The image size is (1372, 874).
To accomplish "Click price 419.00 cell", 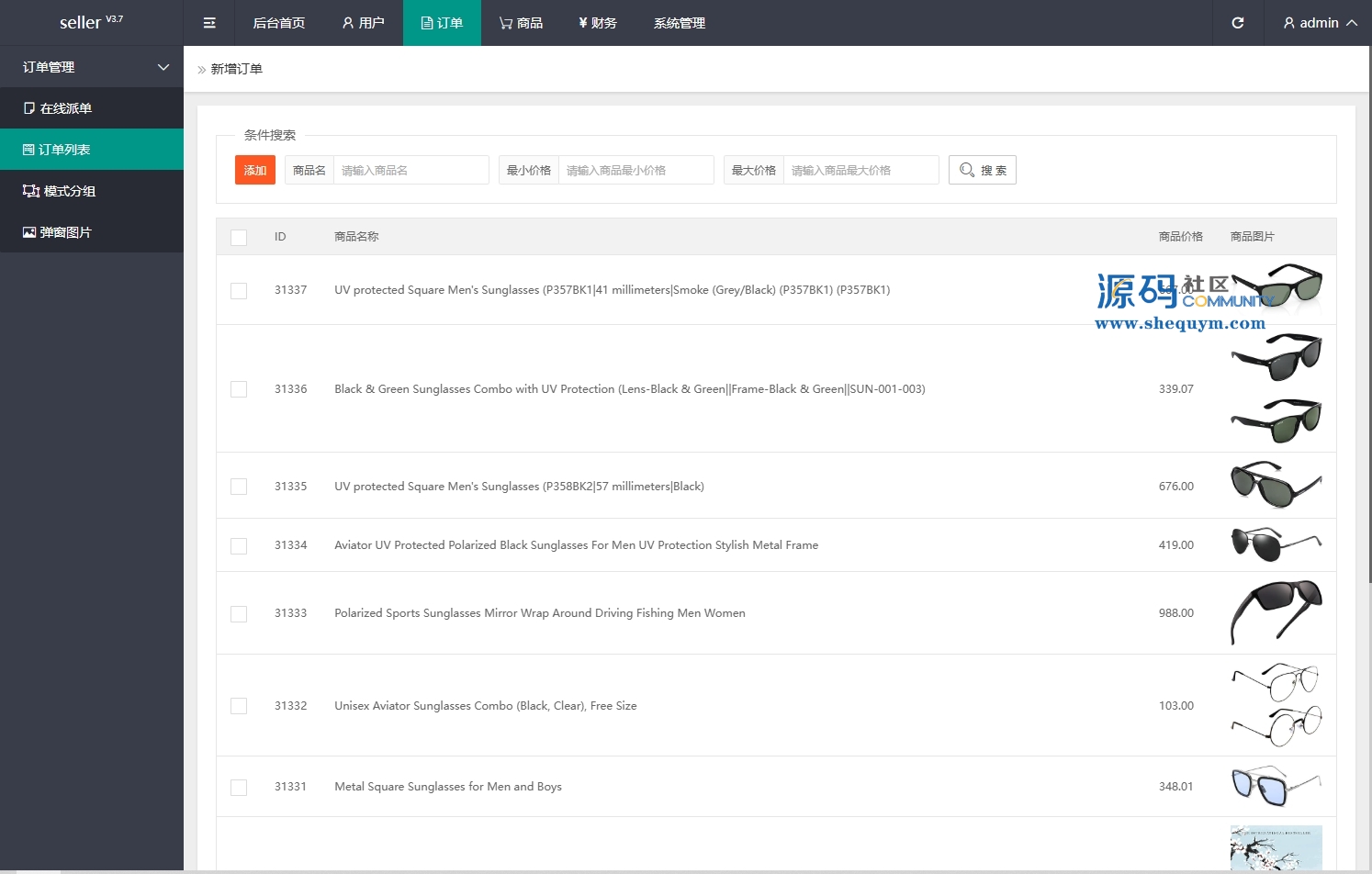I will click(1176, 545).
